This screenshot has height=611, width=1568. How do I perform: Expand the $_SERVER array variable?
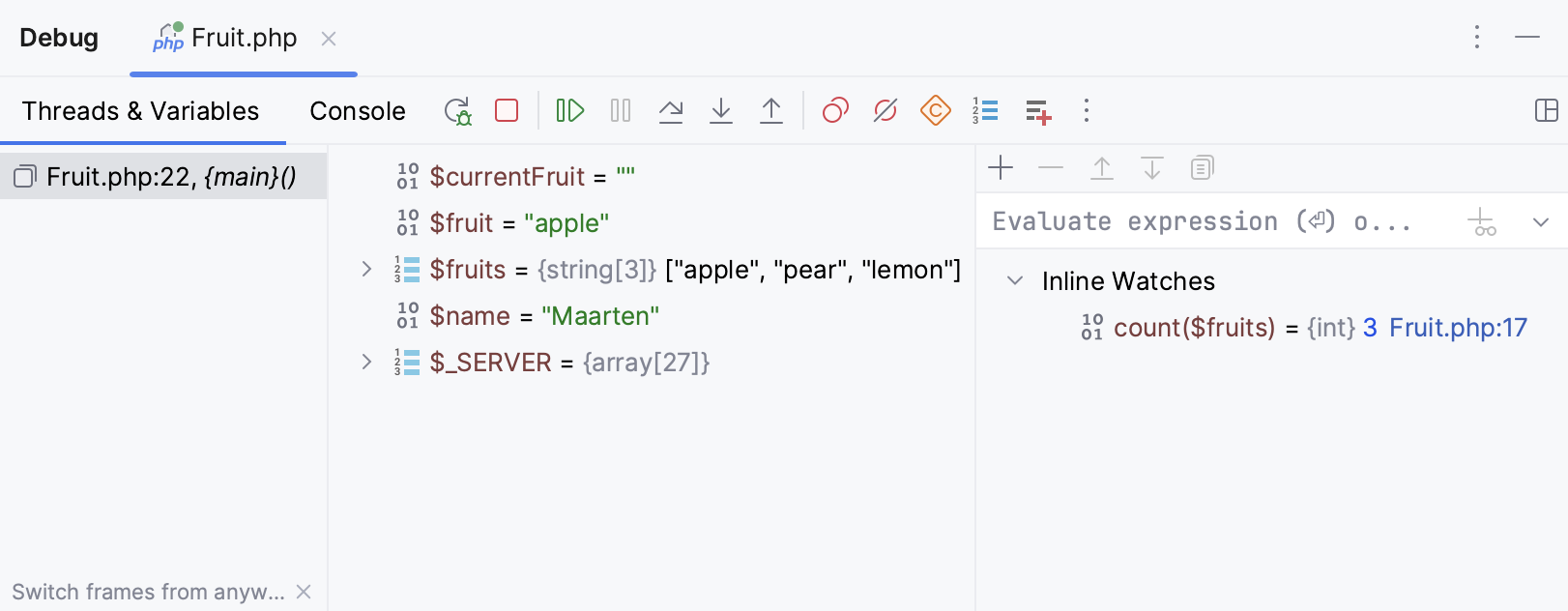366,362
